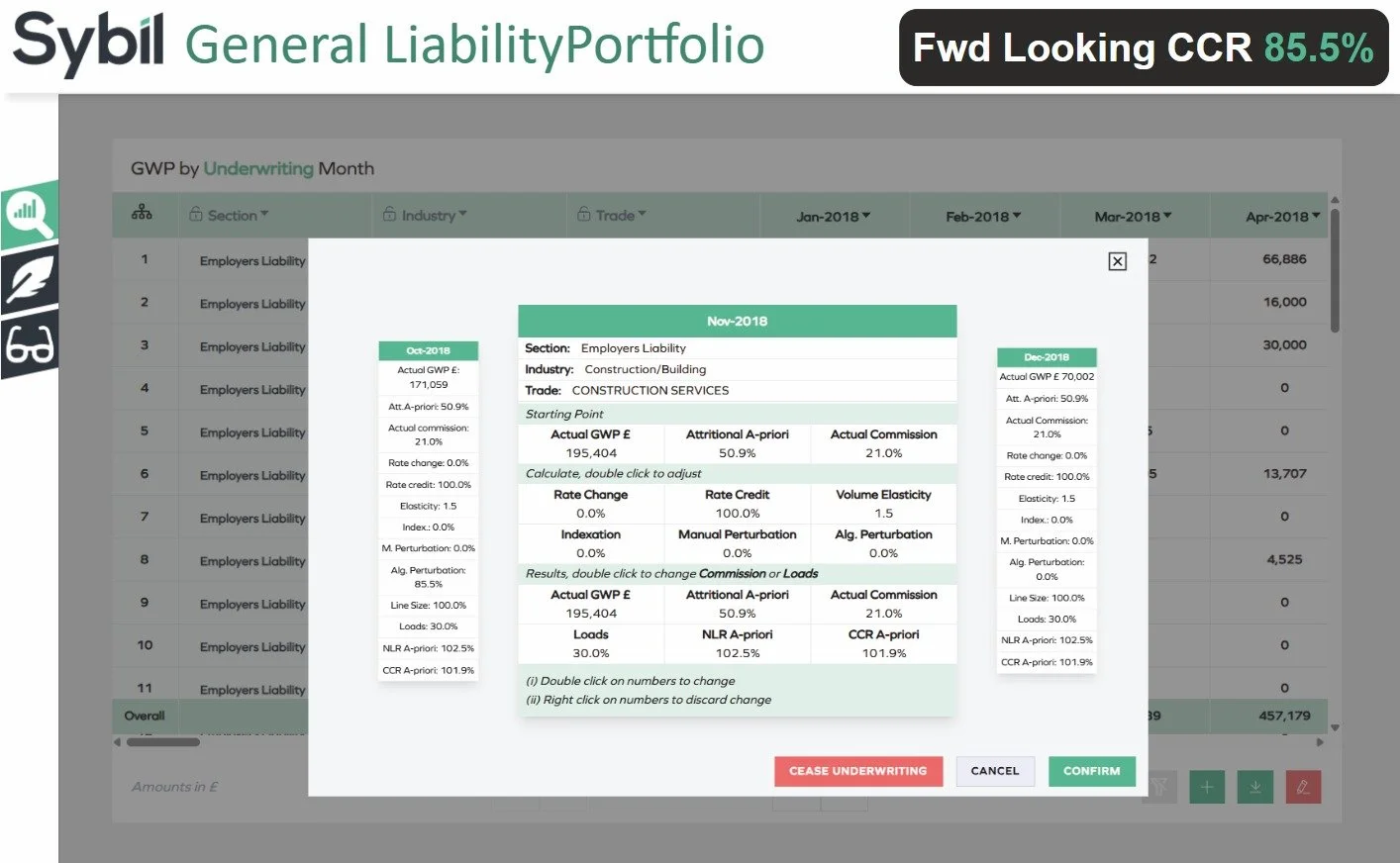1400x863 pixels.
Task: Click the NLR A-priori 102.5% value in Nov-2018
Action: coord(738,653)
